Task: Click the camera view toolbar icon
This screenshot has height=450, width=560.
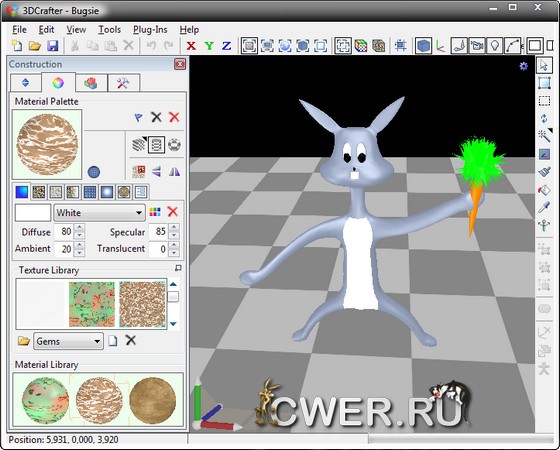Action: pyautogui.click(x=477, y=46)
